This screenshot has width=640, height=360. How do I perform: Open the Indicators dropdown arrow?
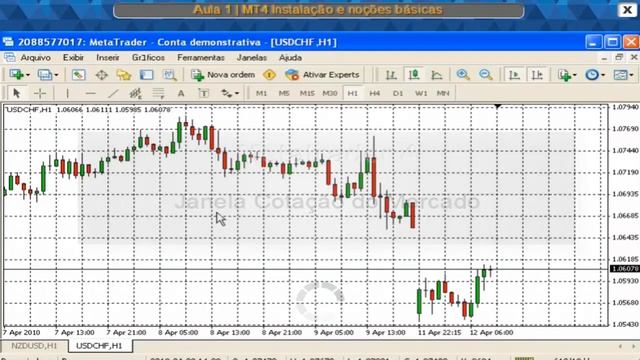tap(575, 75)
